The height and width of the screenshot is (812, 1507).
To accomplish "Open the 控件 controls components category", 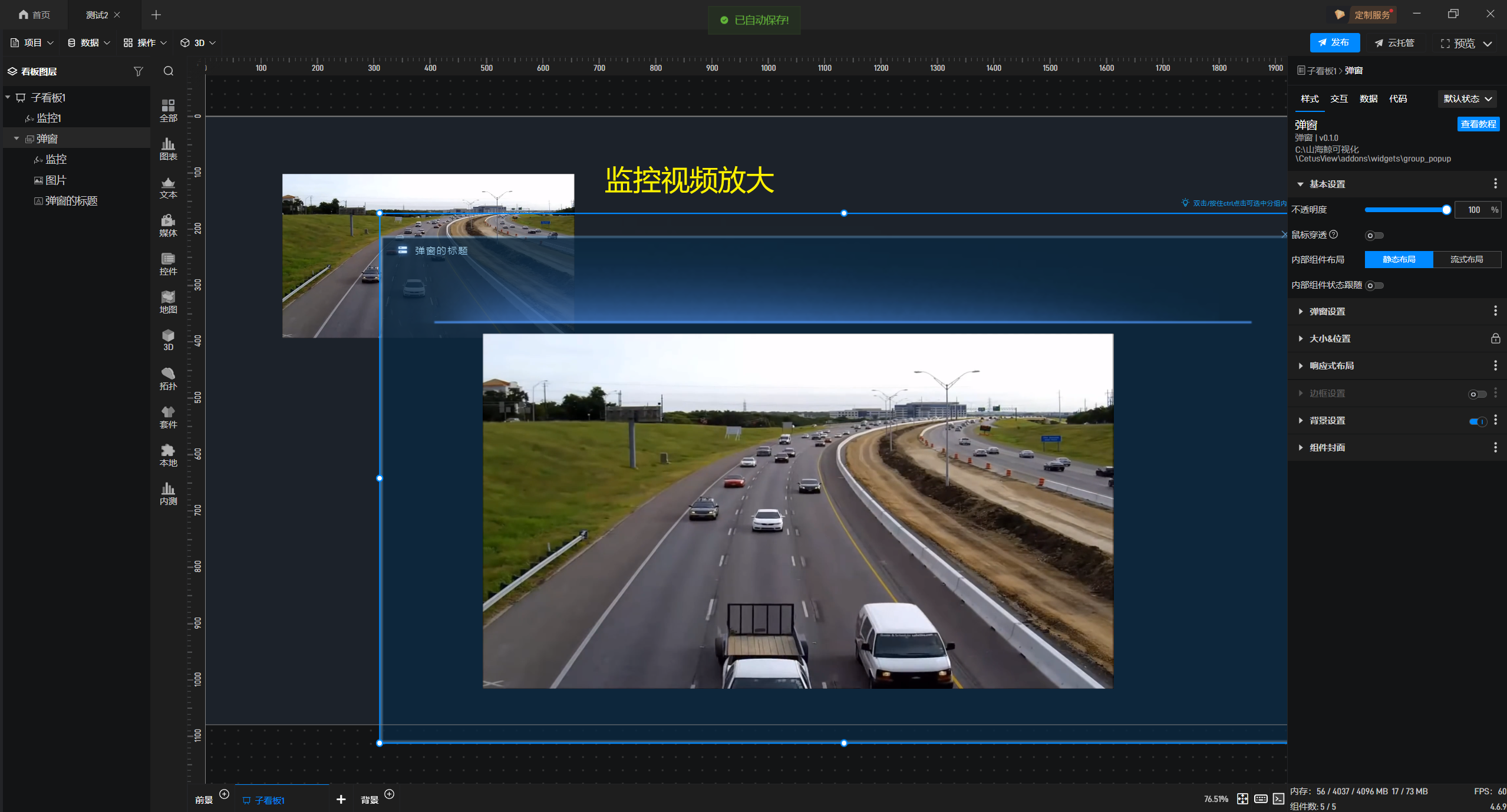I will (x=168, y=263).
